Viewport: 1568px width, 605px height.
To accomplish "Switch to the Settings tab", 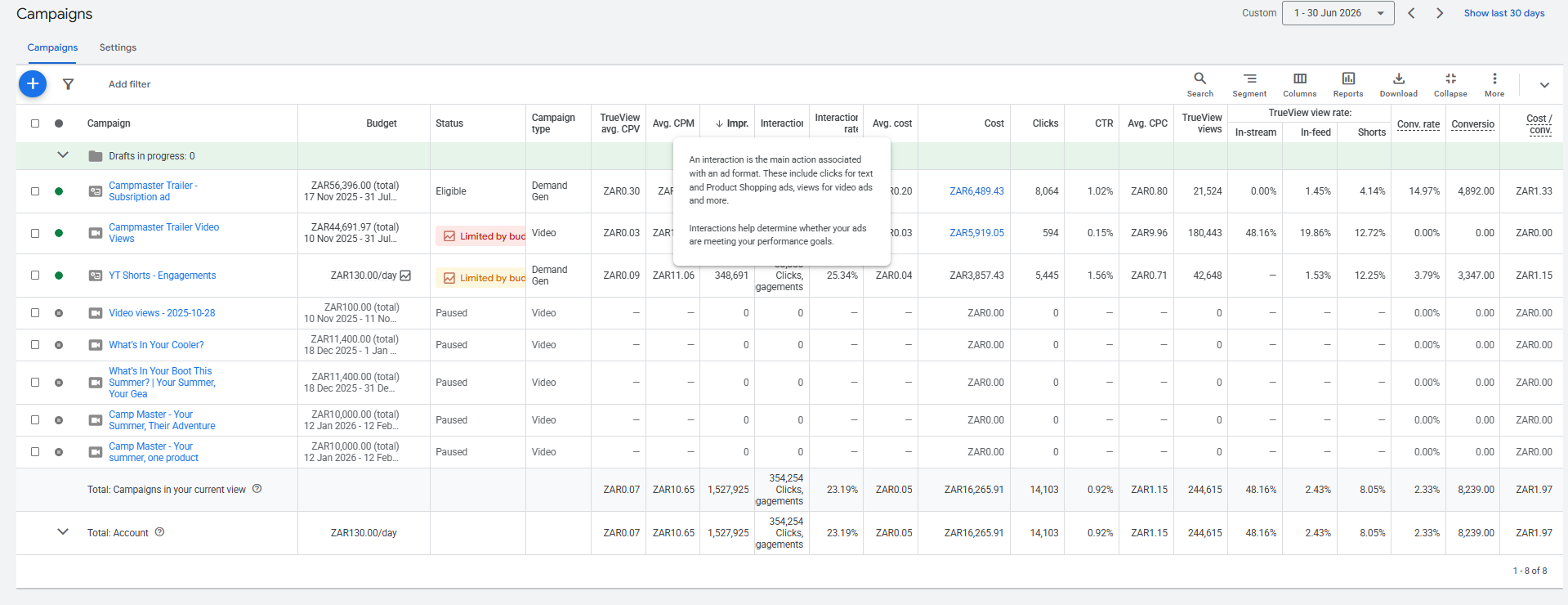I will pyautogui.click(x=118, y=47).
